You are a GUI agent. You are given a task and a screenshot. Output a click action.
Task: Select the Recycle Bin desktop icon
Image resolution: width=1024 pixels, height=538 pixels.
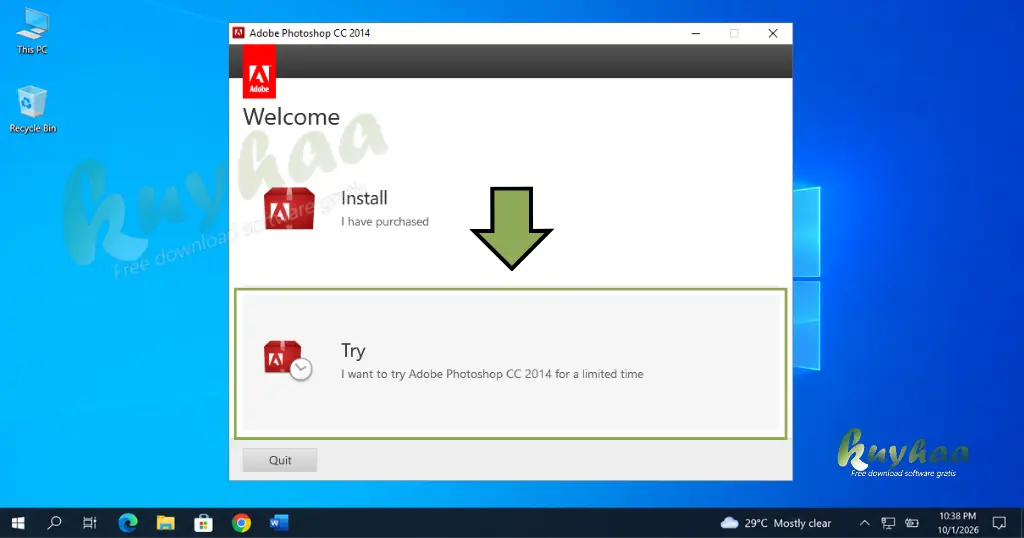pos(32,110)
